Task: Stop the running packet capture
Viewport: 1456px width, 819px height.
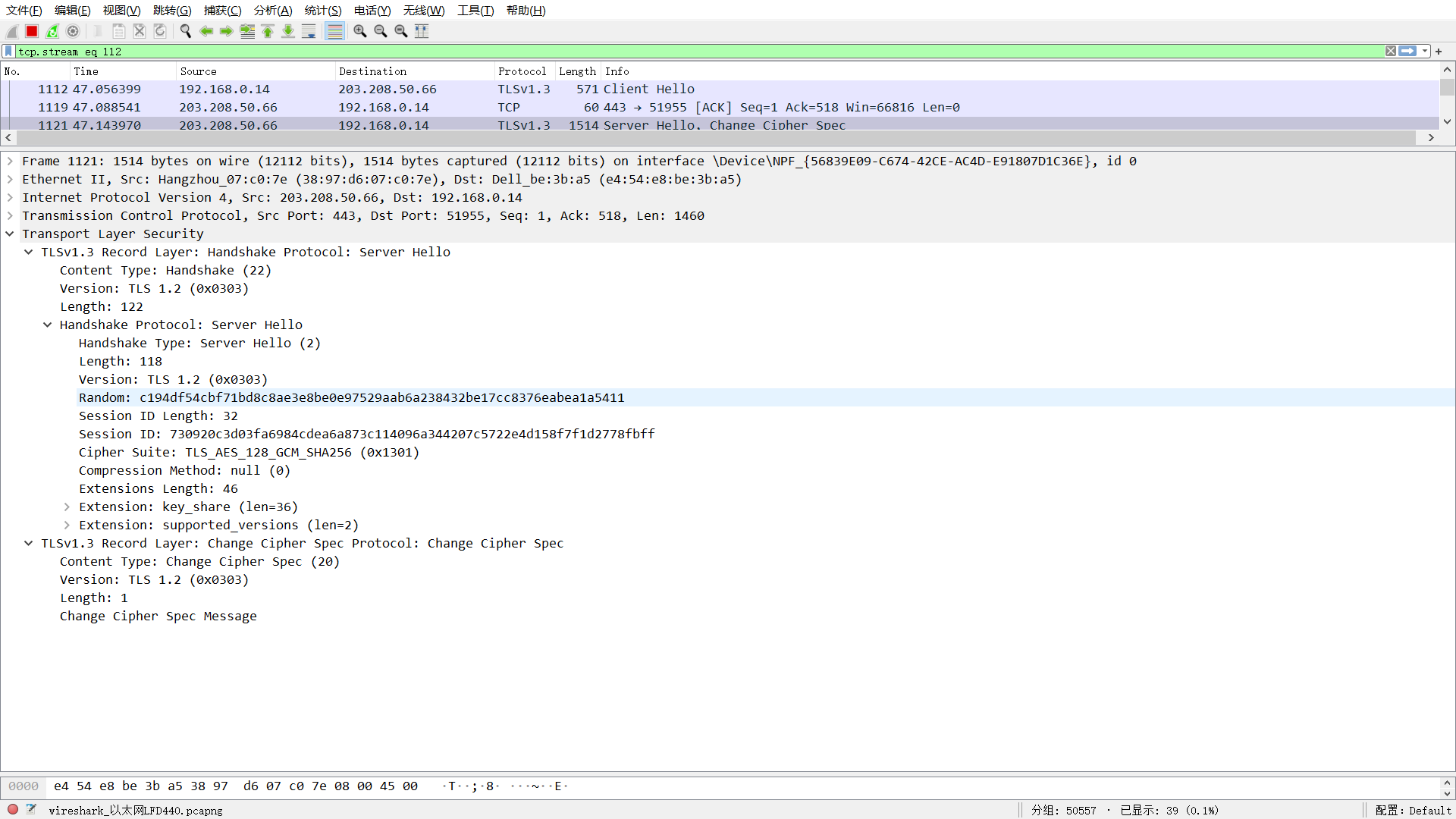Action: 32,31
